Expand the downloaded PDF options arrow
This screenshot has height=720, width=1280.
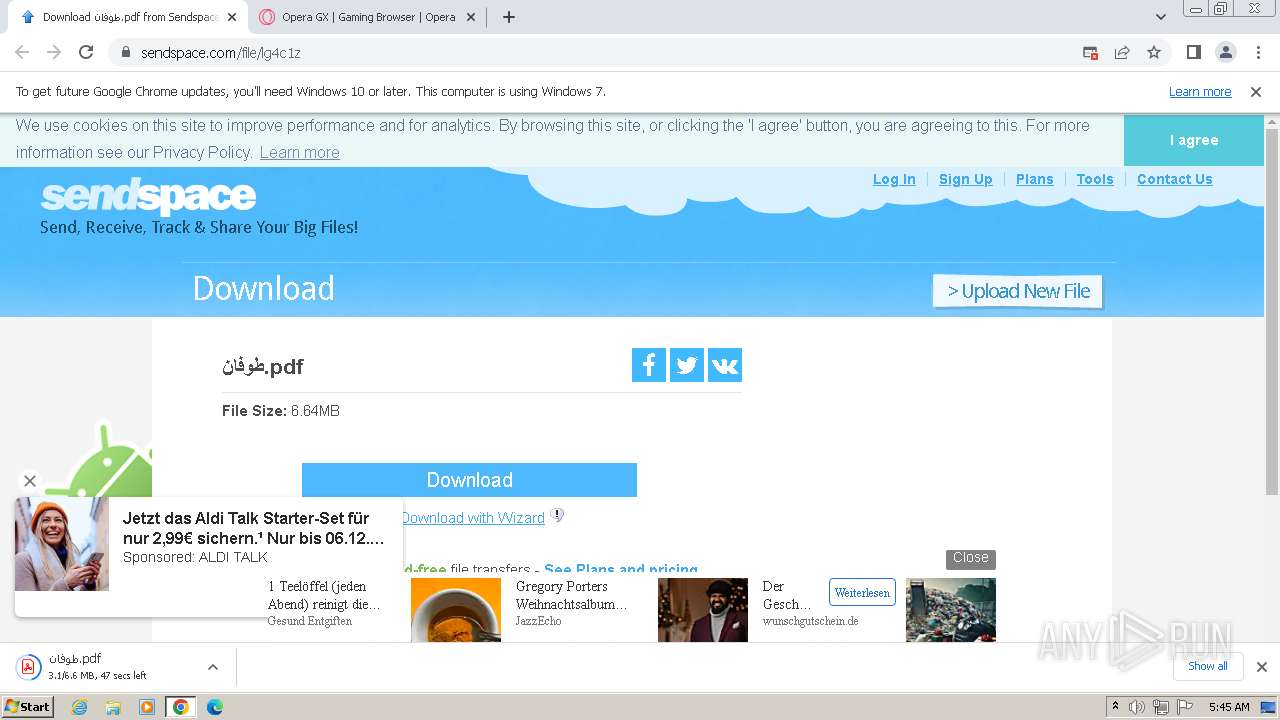pos(212,667)
